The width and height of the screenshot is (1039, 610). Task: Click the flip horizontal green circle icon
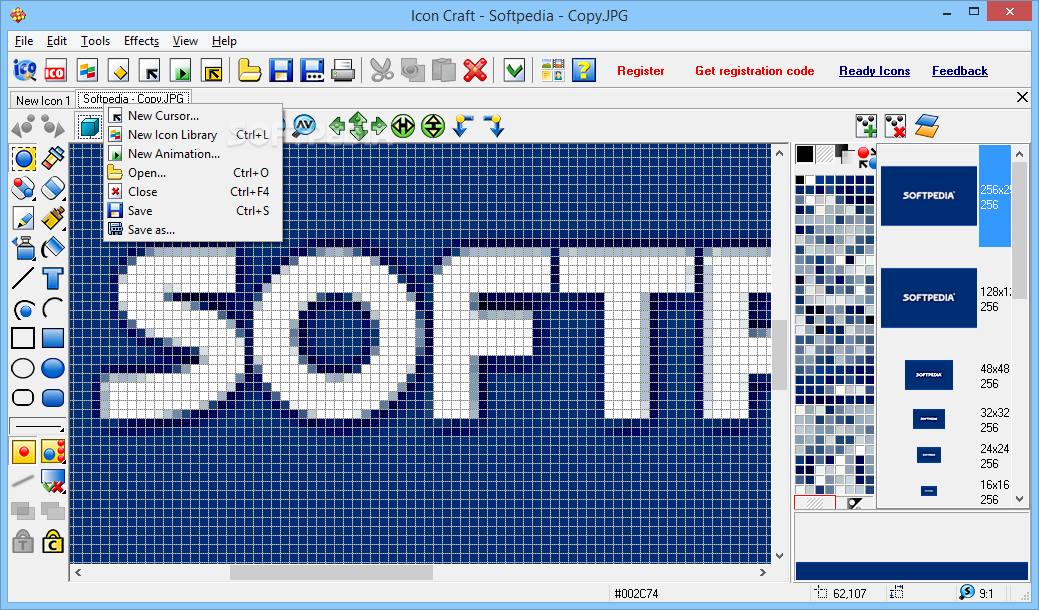(x=403, y=126)
